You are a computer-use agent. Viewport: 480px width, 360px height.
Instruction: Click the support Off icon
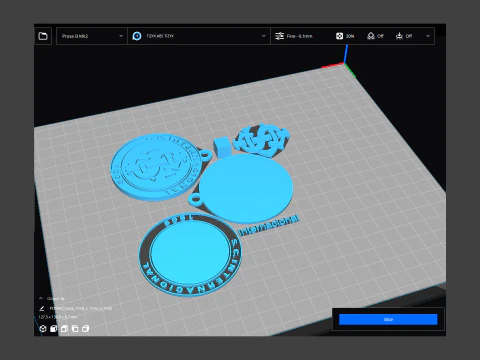[371, 36]
